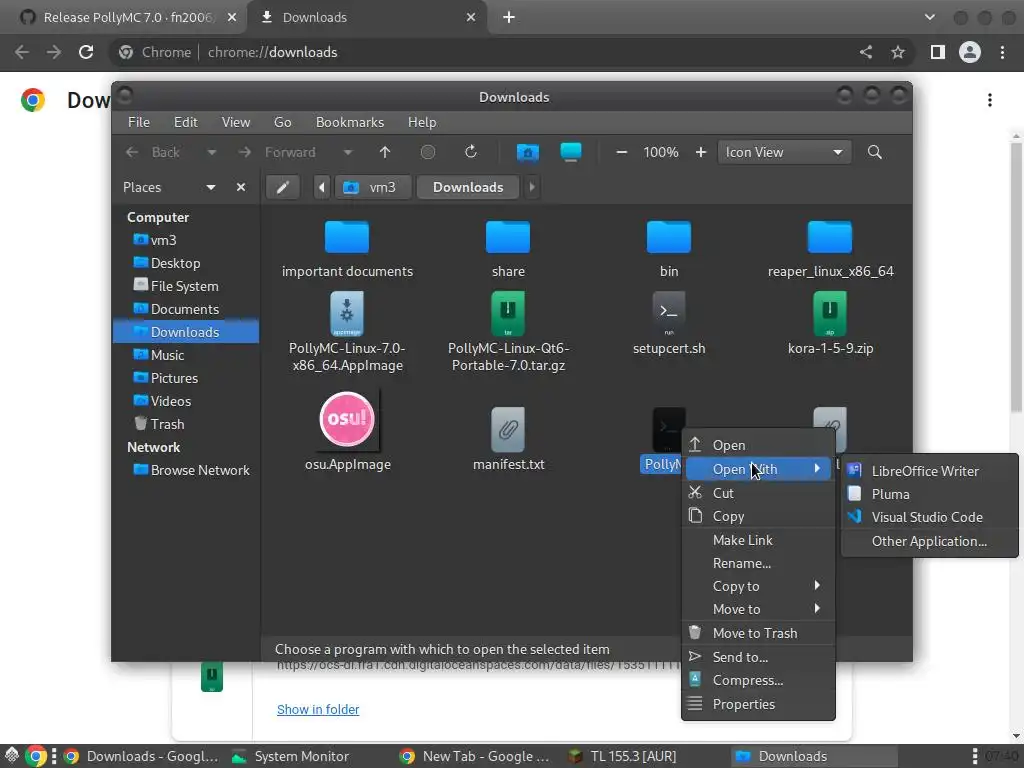Click the Up (parent folder) arrow in toolbar

[385, 152]
